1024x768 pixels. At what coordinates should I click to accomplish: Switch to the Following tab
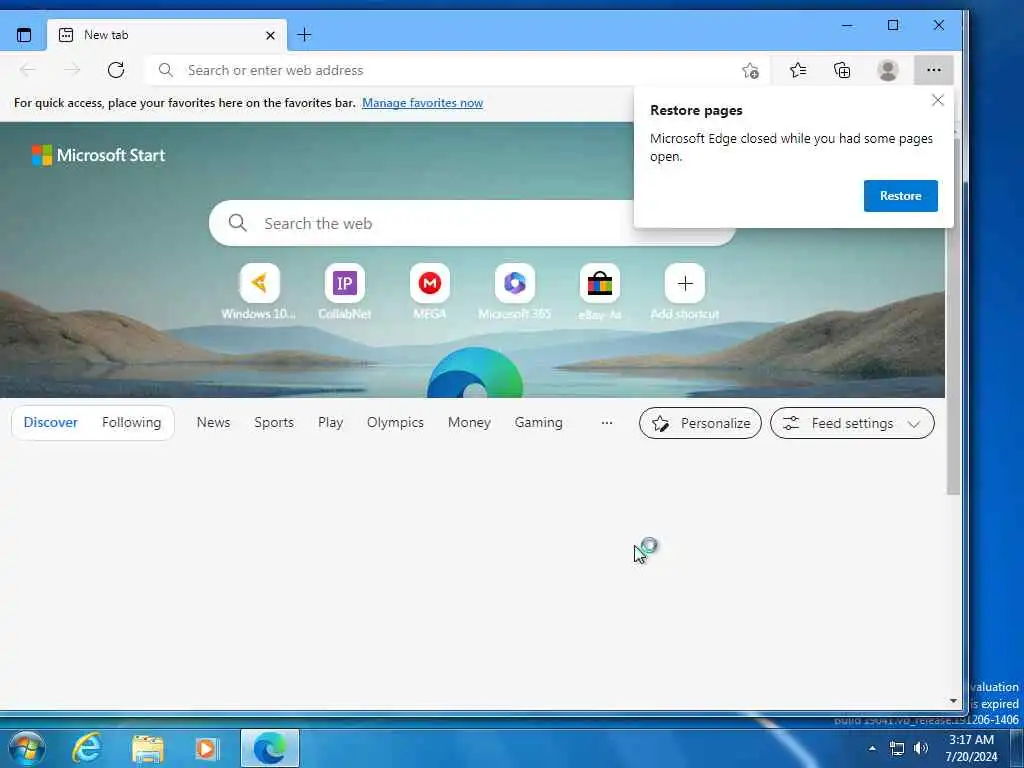131,423
